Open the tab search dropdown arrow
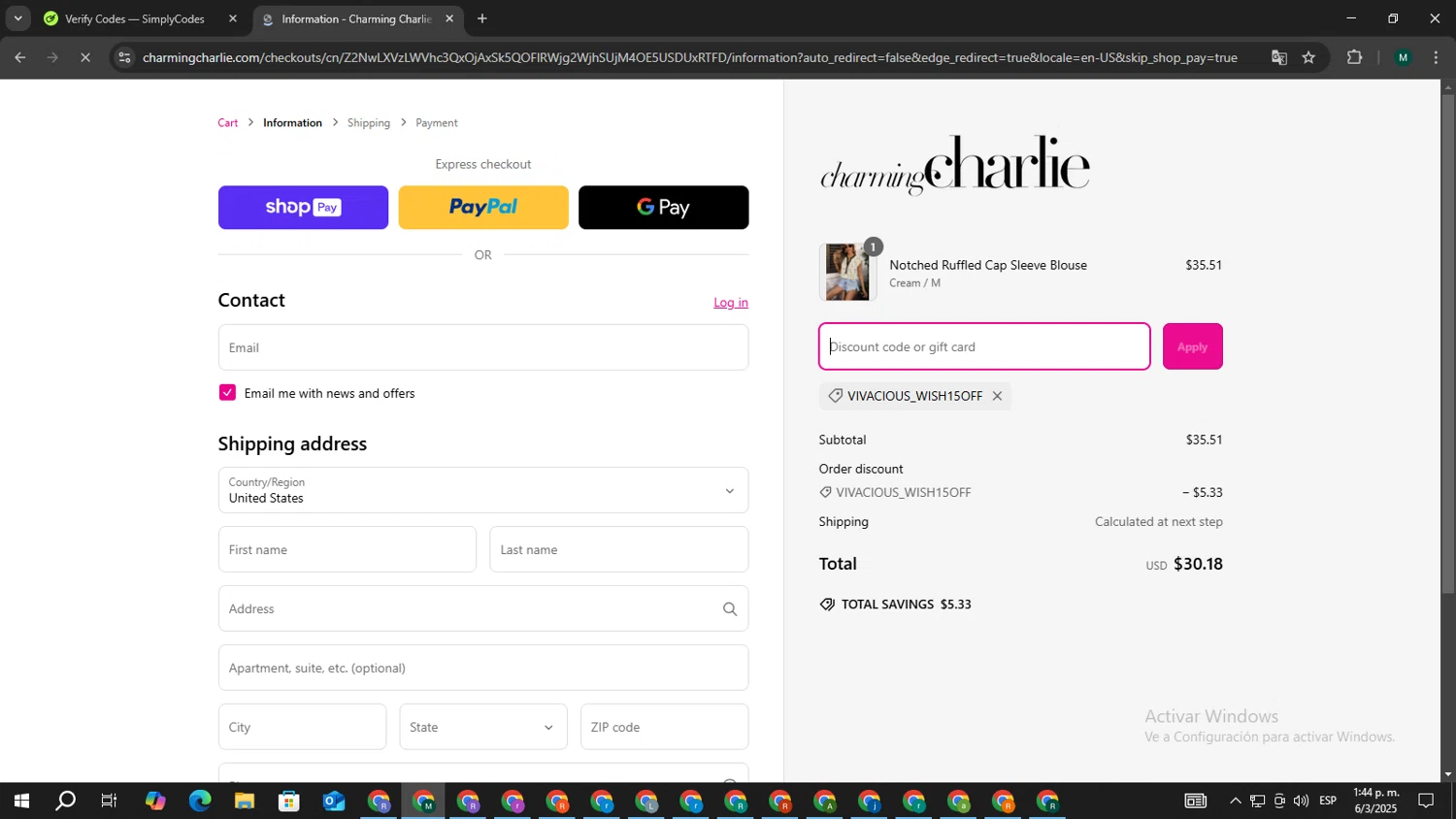This screenshot has height=819, width=1456. pos(17,18)
